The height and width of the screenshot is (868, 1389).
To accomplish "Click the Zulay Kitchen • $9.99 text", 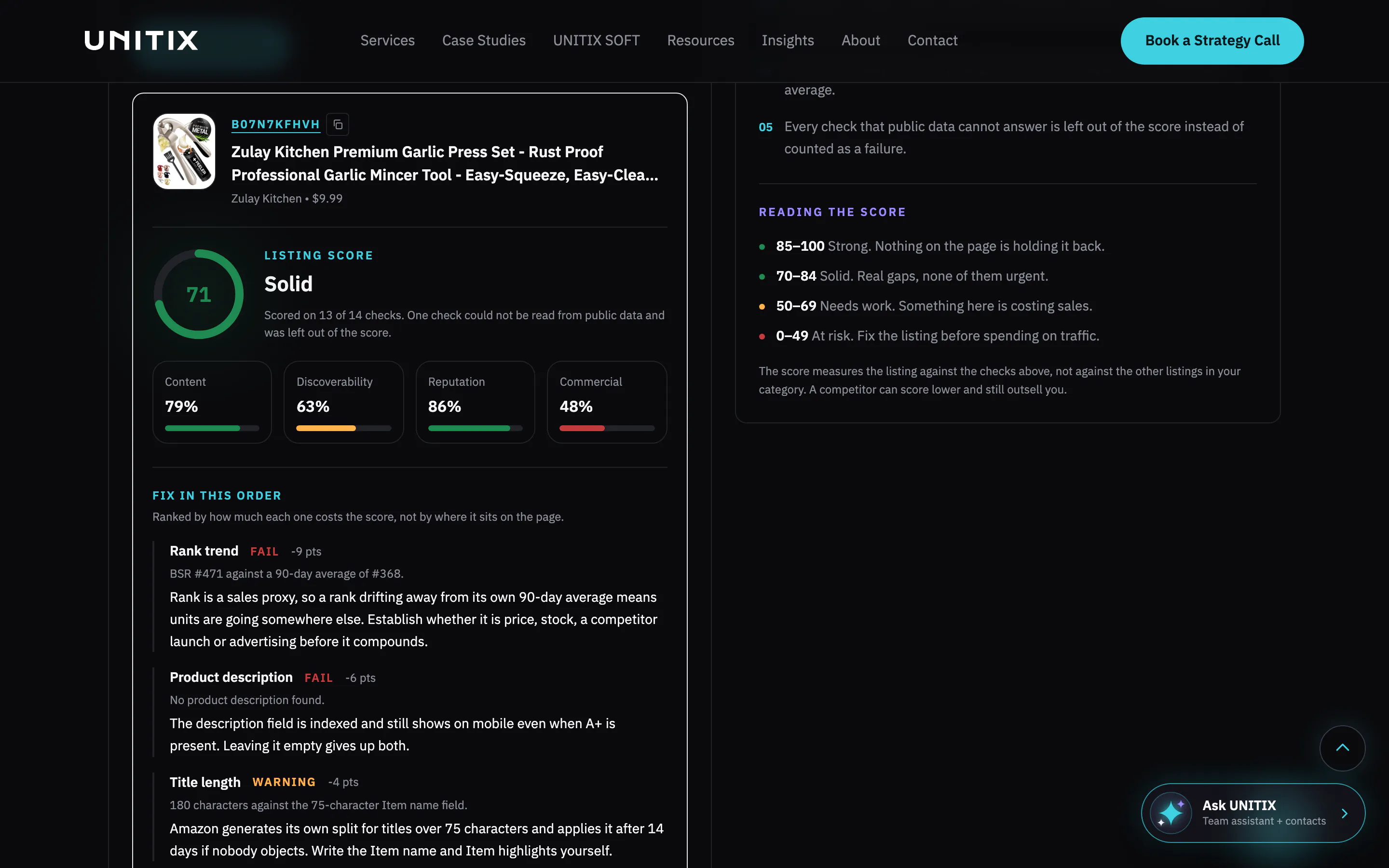I will [287, 199].
